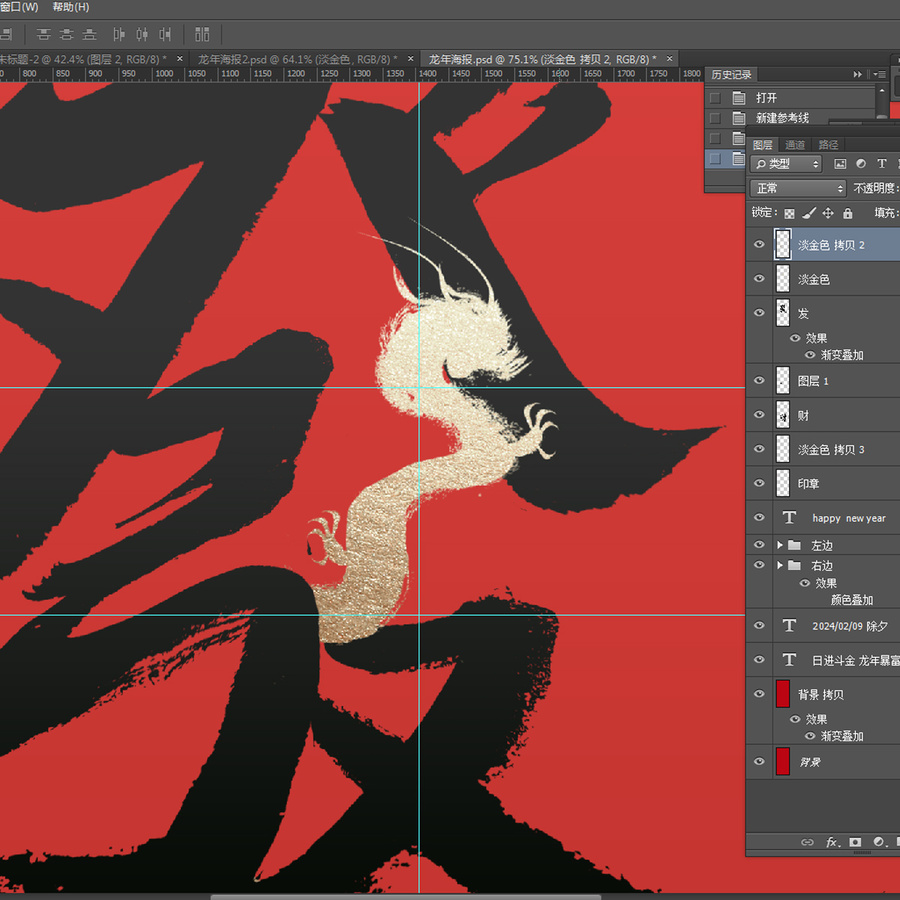The image size is (900, 900).
Task: Align vertical centers of selected layers
Action: tap(67, 34)
